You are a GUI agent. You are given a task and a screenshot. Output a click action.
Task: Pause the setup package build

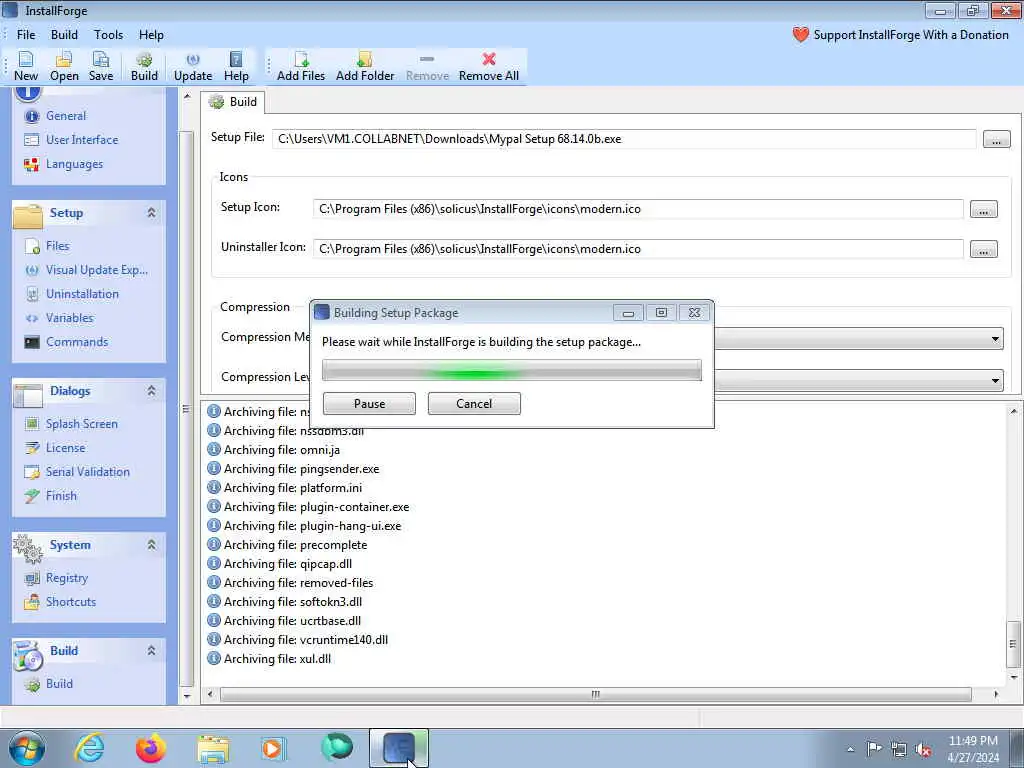pyautogui.click(x=369, y=404)
